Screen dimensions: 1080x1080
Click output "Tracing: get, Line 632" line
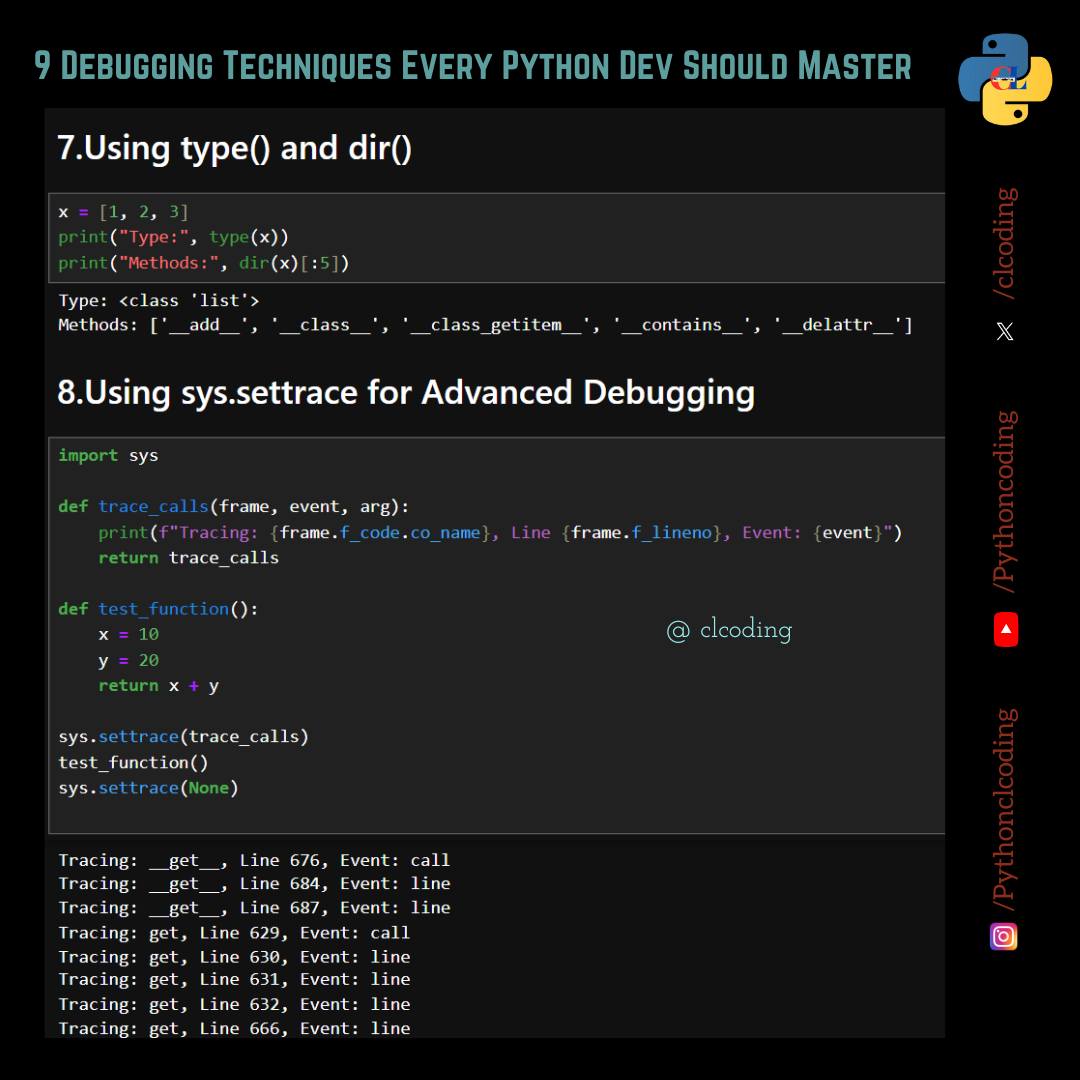(x=234, y=1004)
